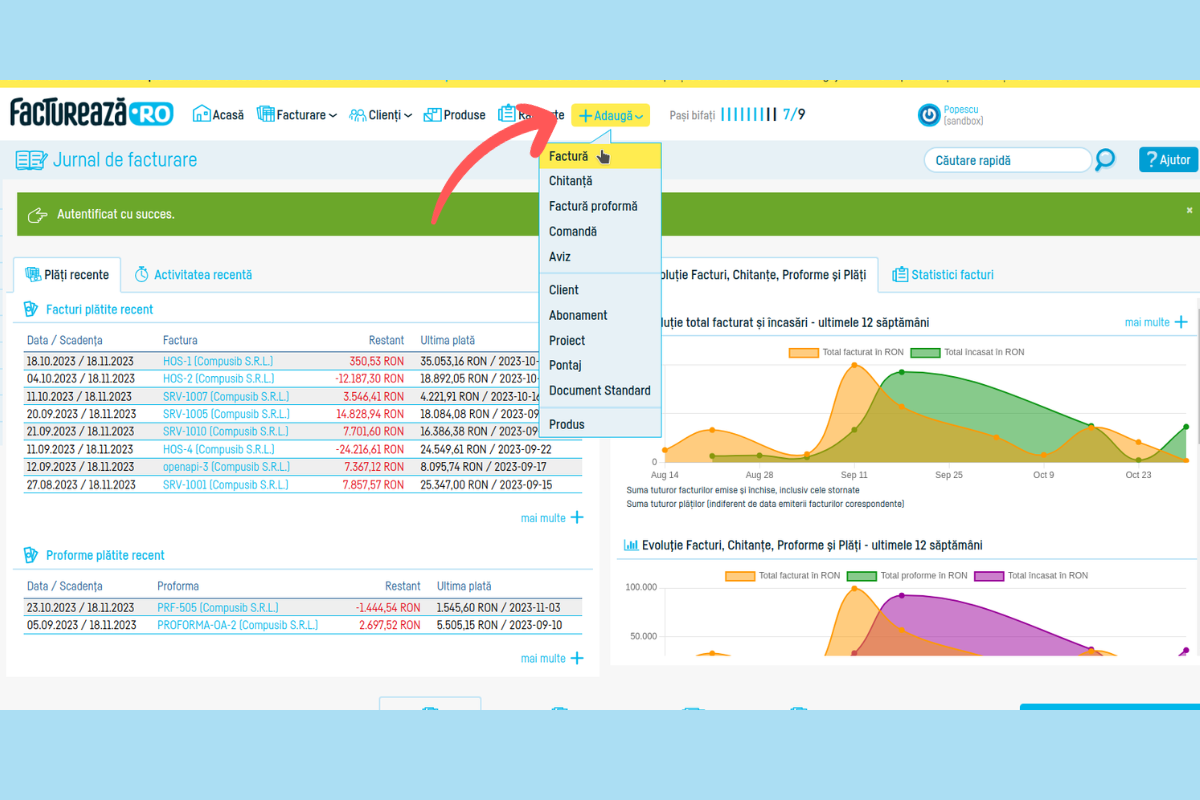Expand the Facturare dropdown menu
This screenshot has width=1200, height=800.
click(x=297, y=115)
